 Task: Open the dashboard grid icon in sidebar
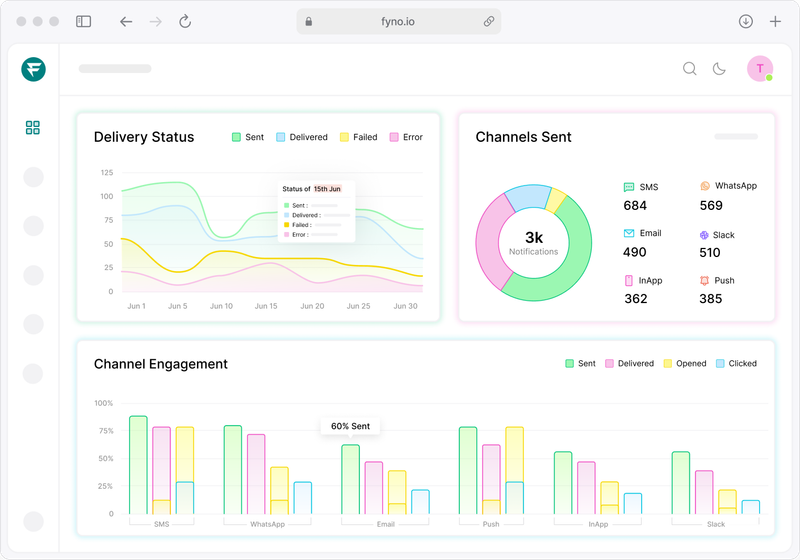click(33, 128)
